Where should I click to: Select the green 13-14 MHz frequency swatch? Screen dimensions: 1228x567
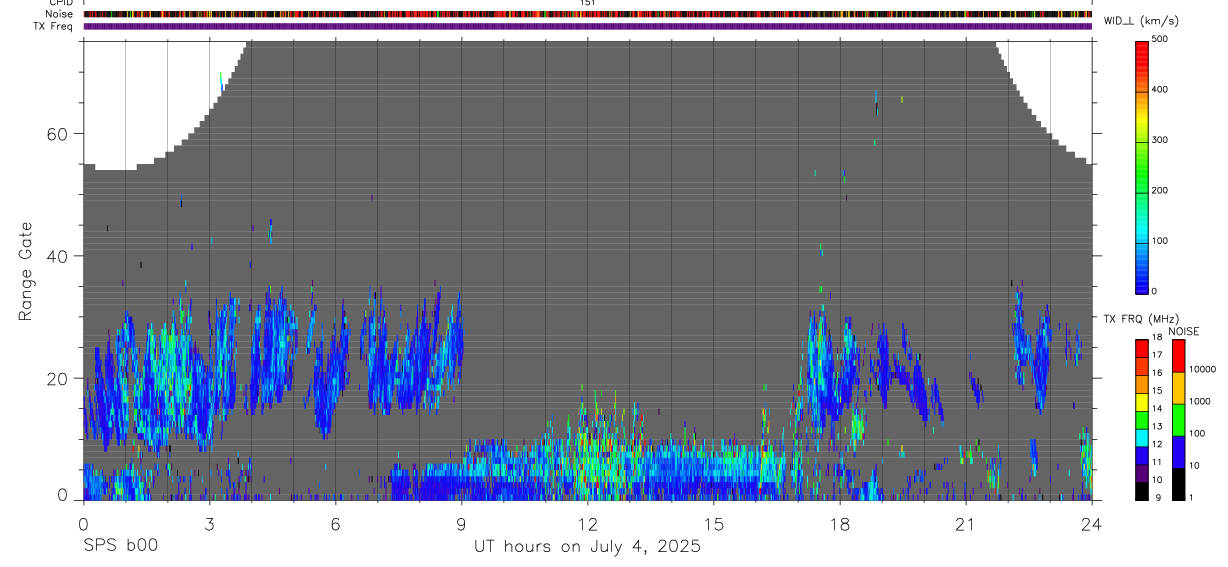tap(1141, 420)
